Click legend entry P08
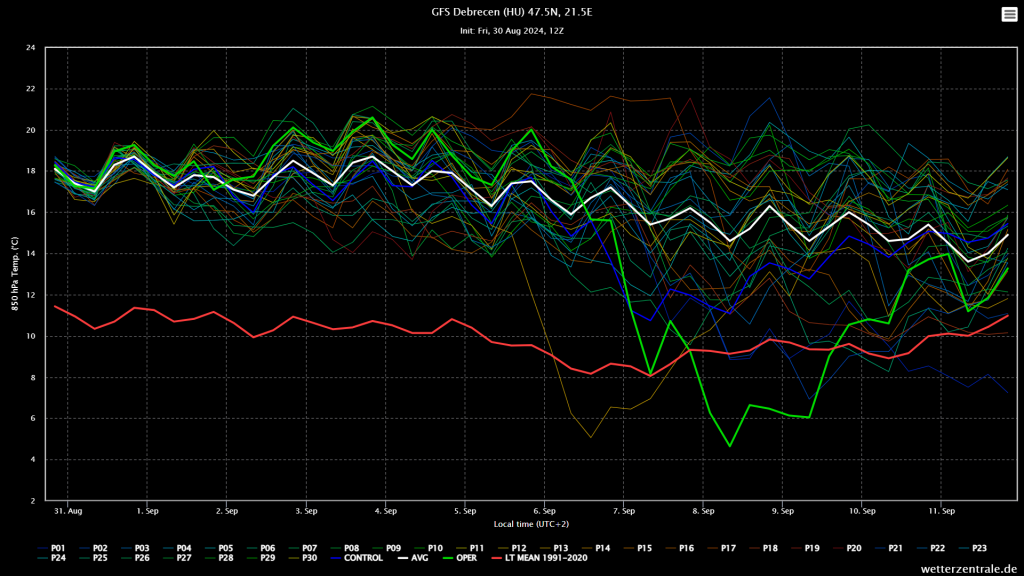 pos(351,548)
